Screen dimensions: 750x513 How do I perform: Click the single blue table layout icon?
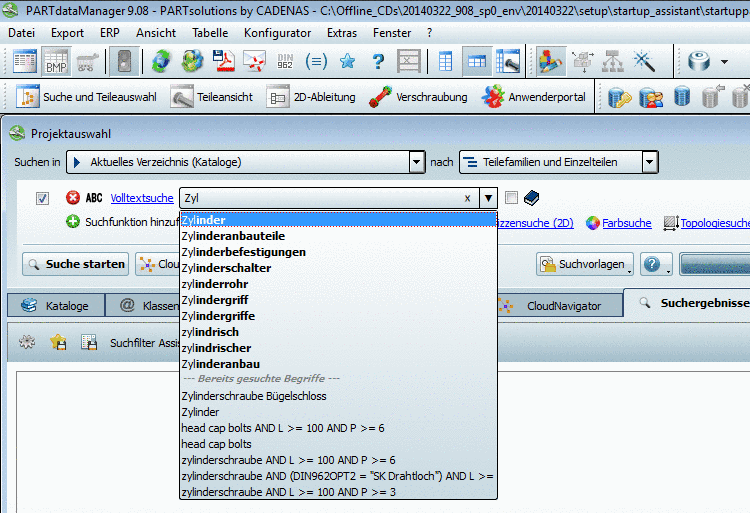[445, 62]
